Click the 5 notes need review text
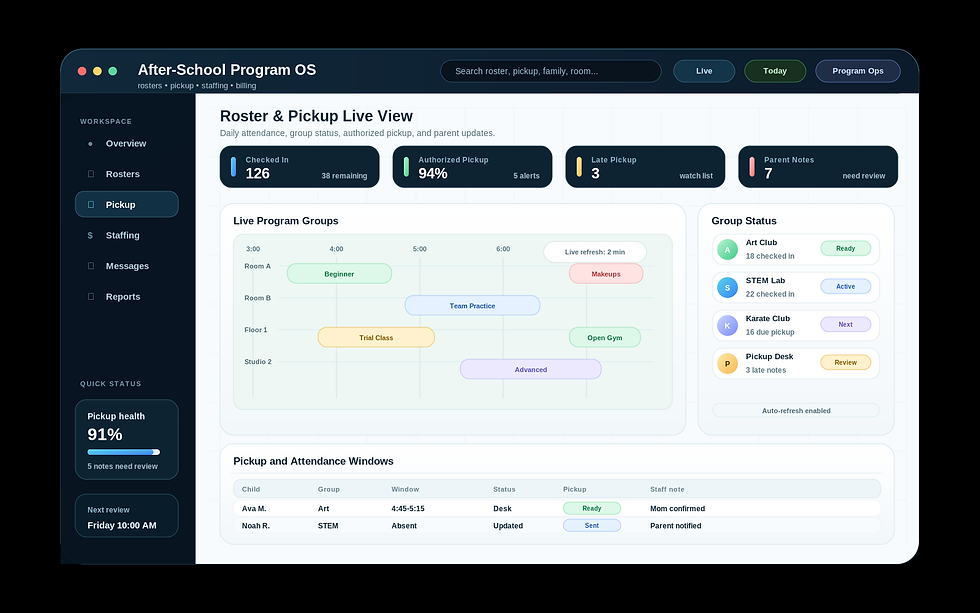Image resolution: width=980 pixels, height=613 pixels. [122, 466]
